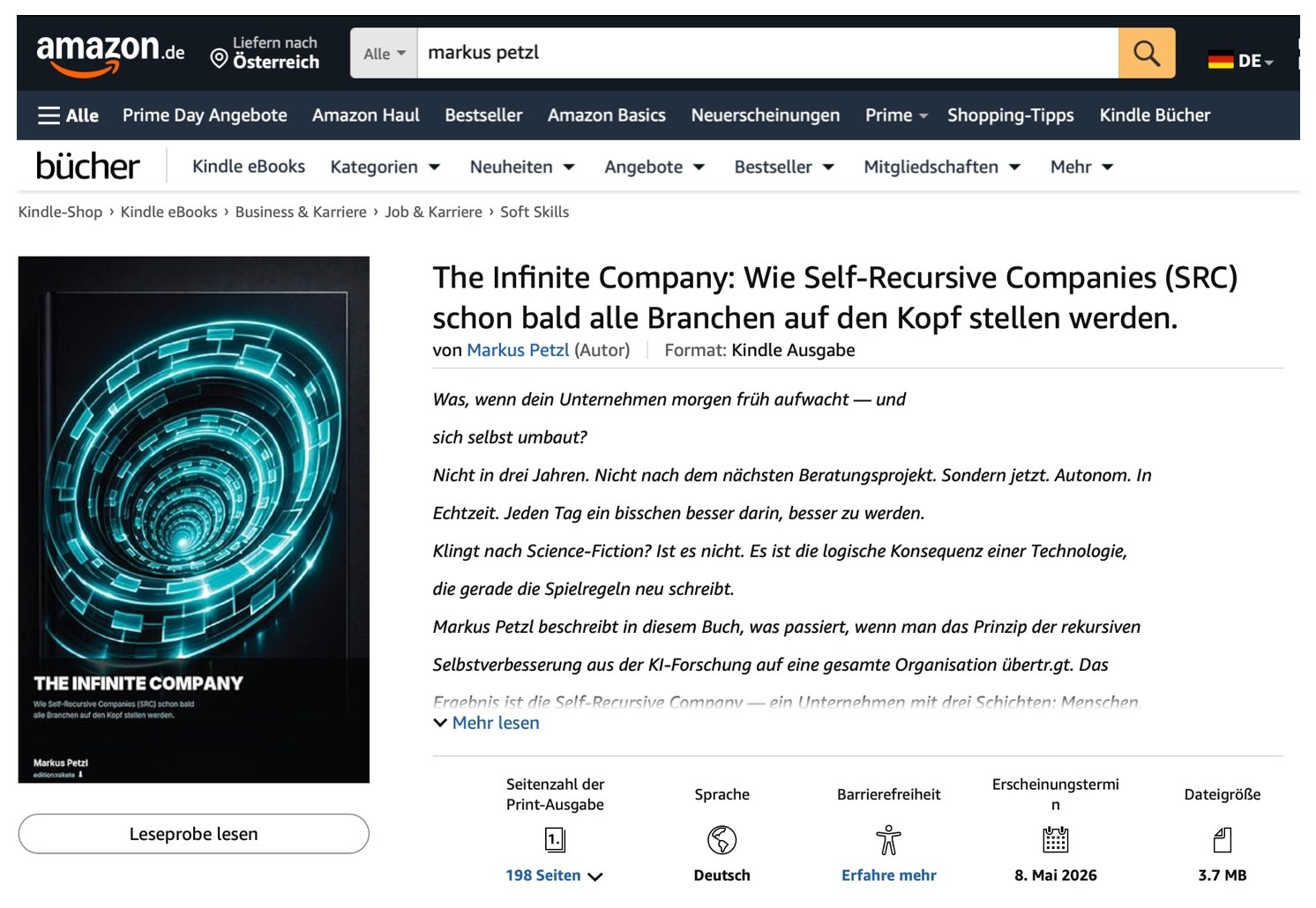Click the Kindle eBooks breadcrumb
Image resolution: width=1316 pixels, height=908 pixels.
(168, 212)
